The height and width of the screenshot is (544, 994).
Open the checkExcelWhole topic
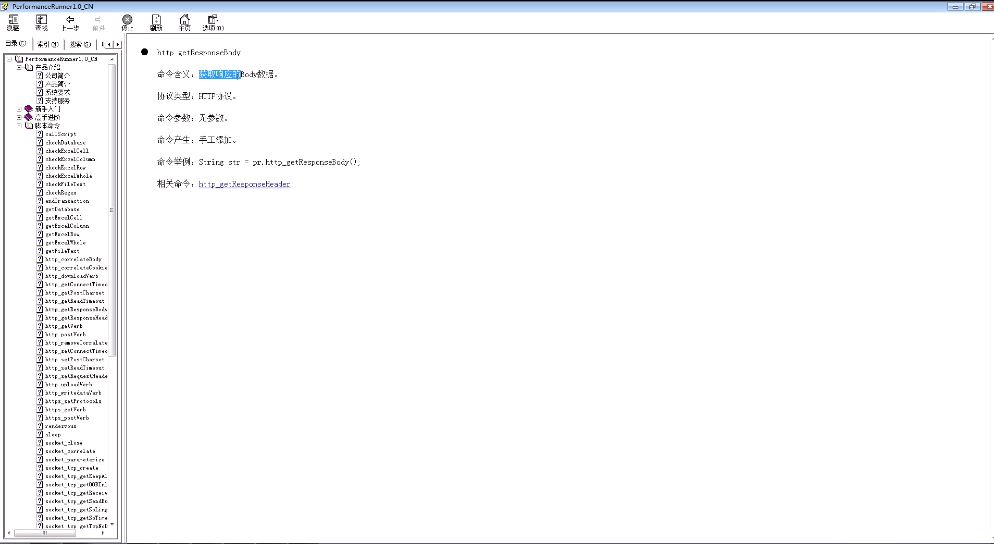coord(68,176)
